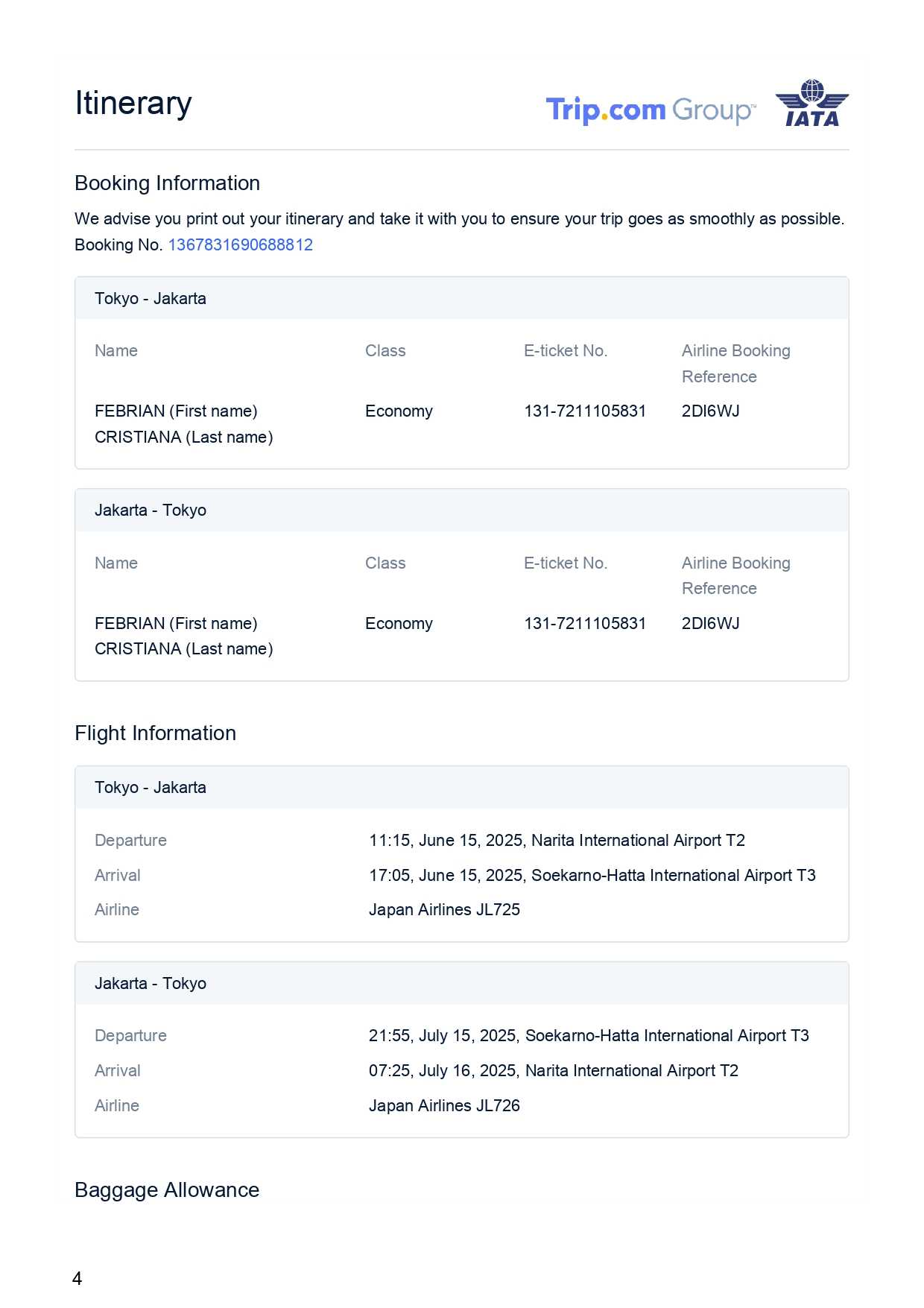Click the 11:15 June 15 Narita departure line
This screenshot has height=1308, width=924.
click(557, 841)
